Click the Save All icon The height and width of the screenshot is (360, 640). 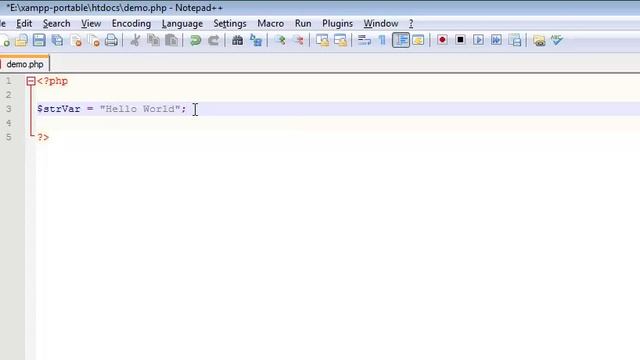tap(58, 40)
